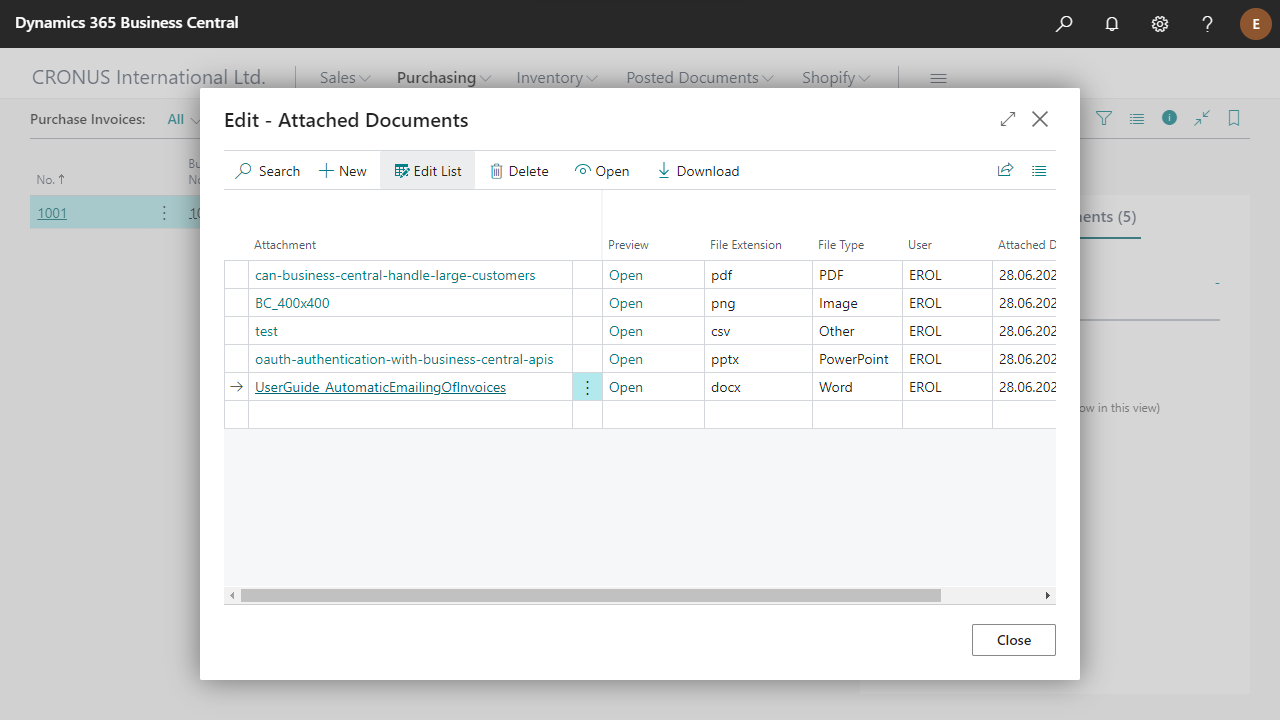1280x720 pixels.
Task: Click Search in the dialog toolbar
Action: pos(268,171)
